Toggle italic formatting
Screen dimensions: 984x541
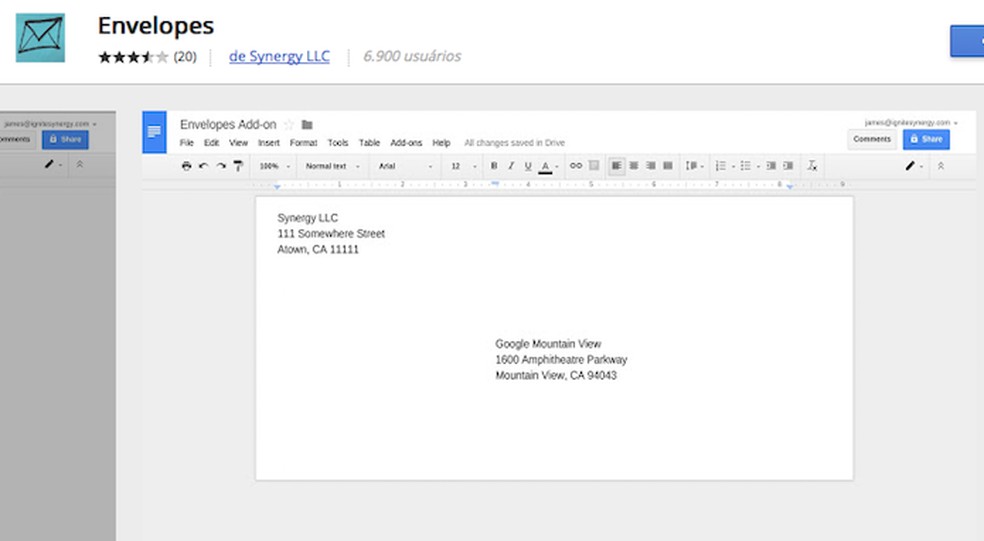(511, 166)
